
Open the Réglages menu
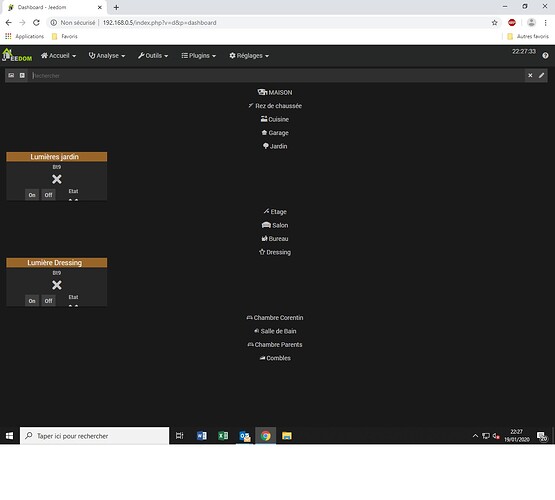(x=249, y=56)
